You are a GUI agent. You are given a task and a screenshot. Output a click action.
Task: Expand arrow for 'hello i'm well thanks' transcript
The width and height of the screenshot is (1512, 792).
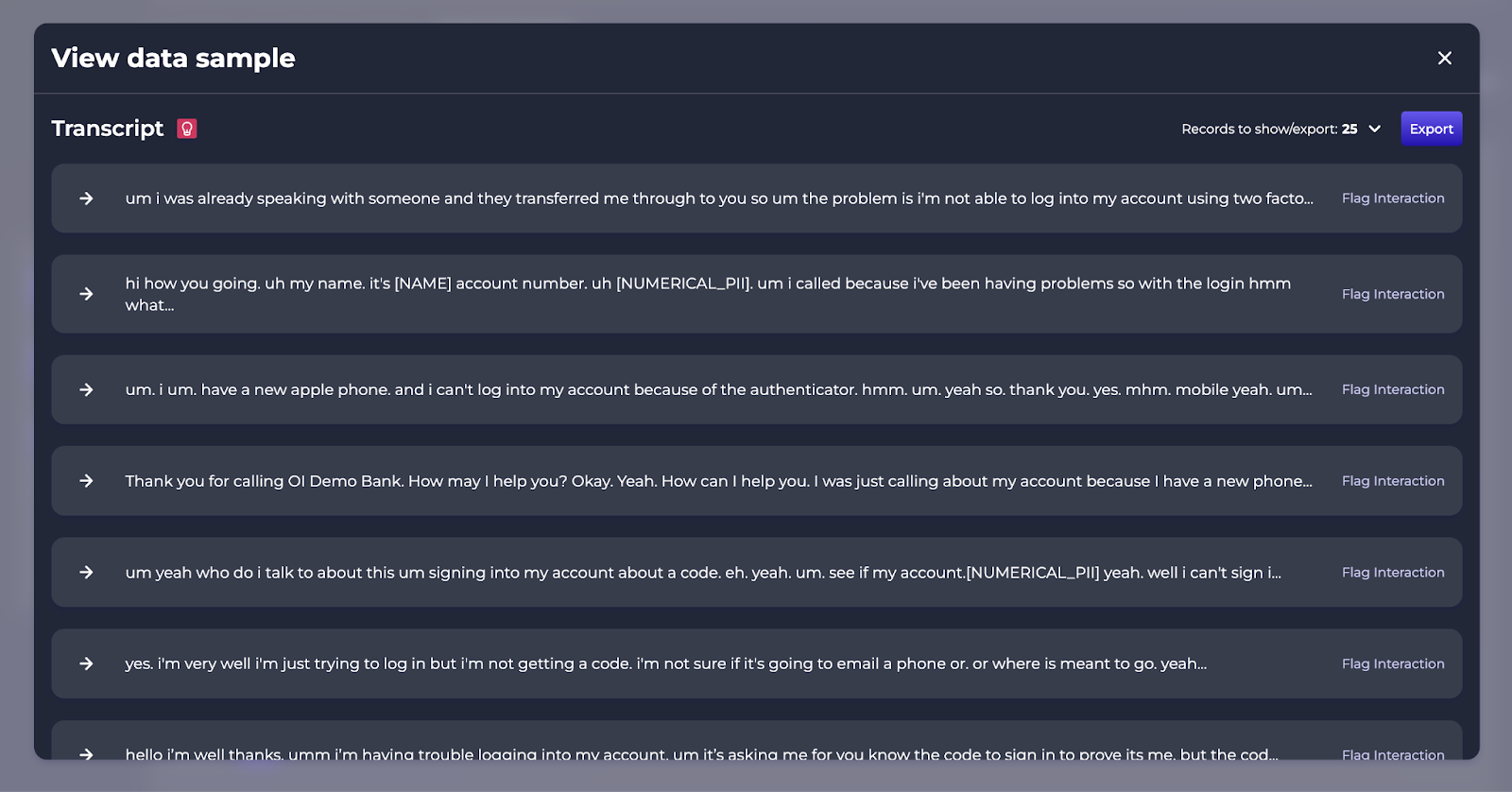(86, 753)
